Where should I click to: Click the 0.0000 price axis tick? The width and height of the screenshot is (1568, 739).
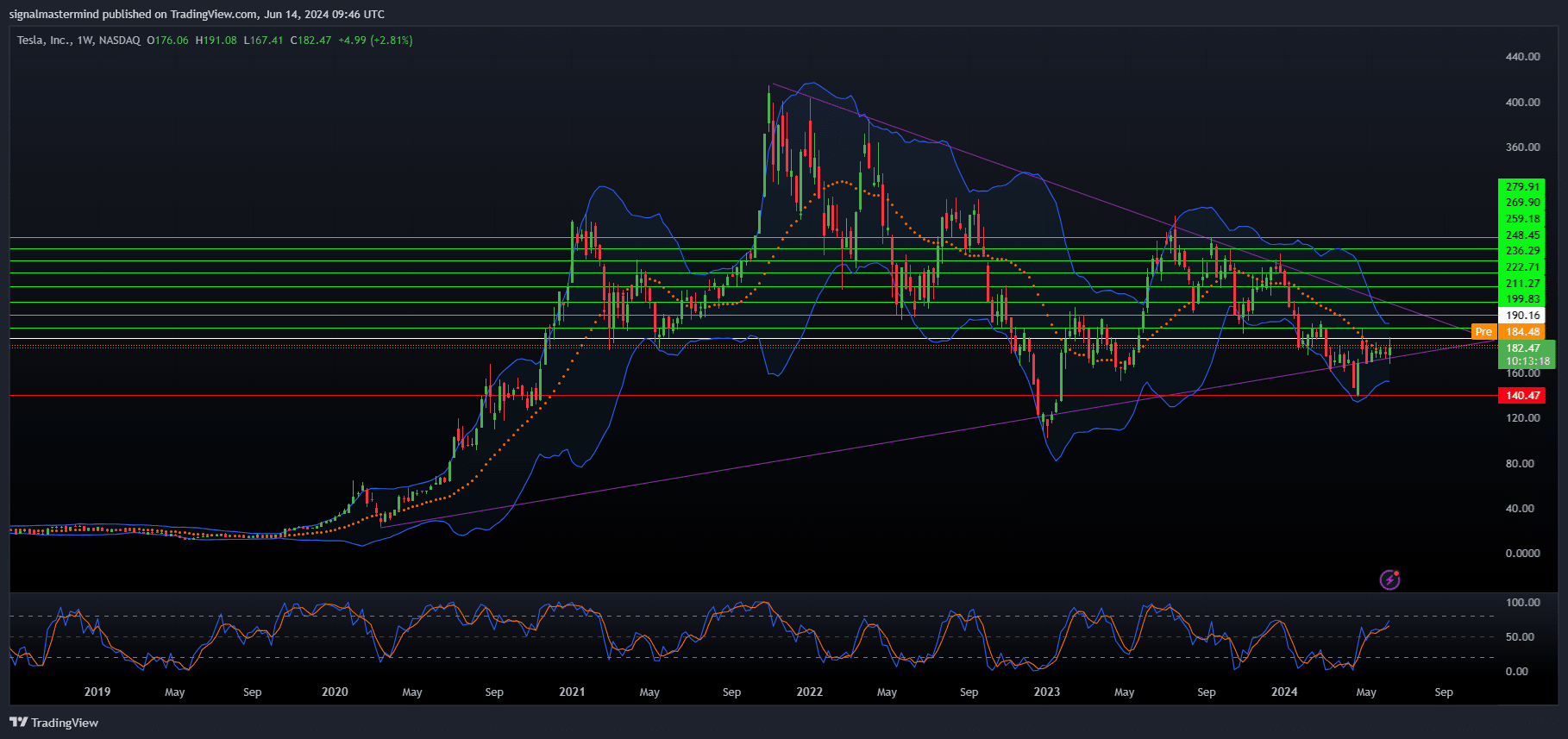[x=1522, y=554]
